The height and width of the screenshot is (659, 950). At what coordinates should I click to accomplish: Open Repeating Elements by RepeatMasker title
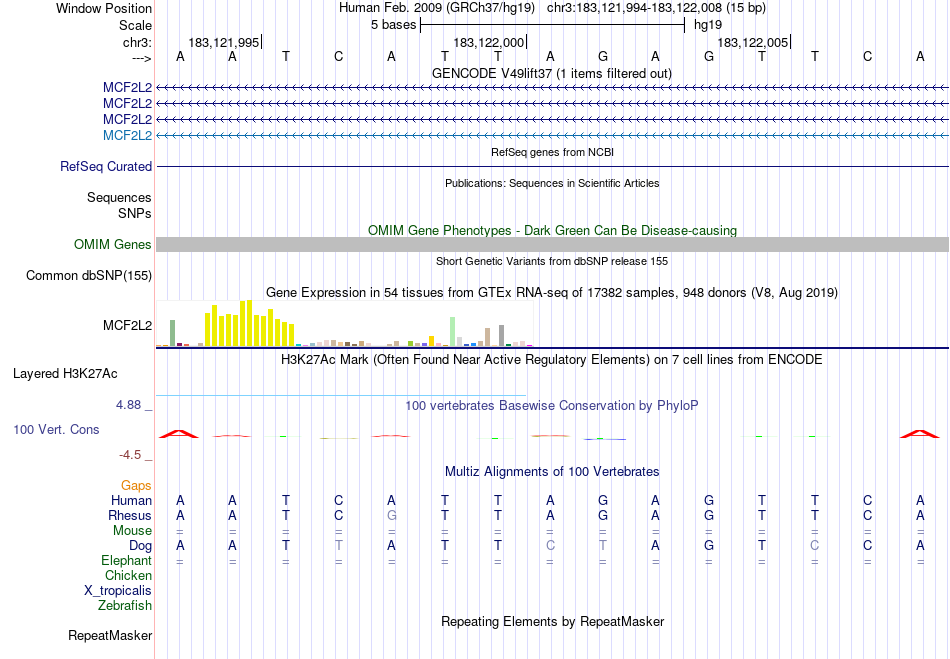pos(553,621)
